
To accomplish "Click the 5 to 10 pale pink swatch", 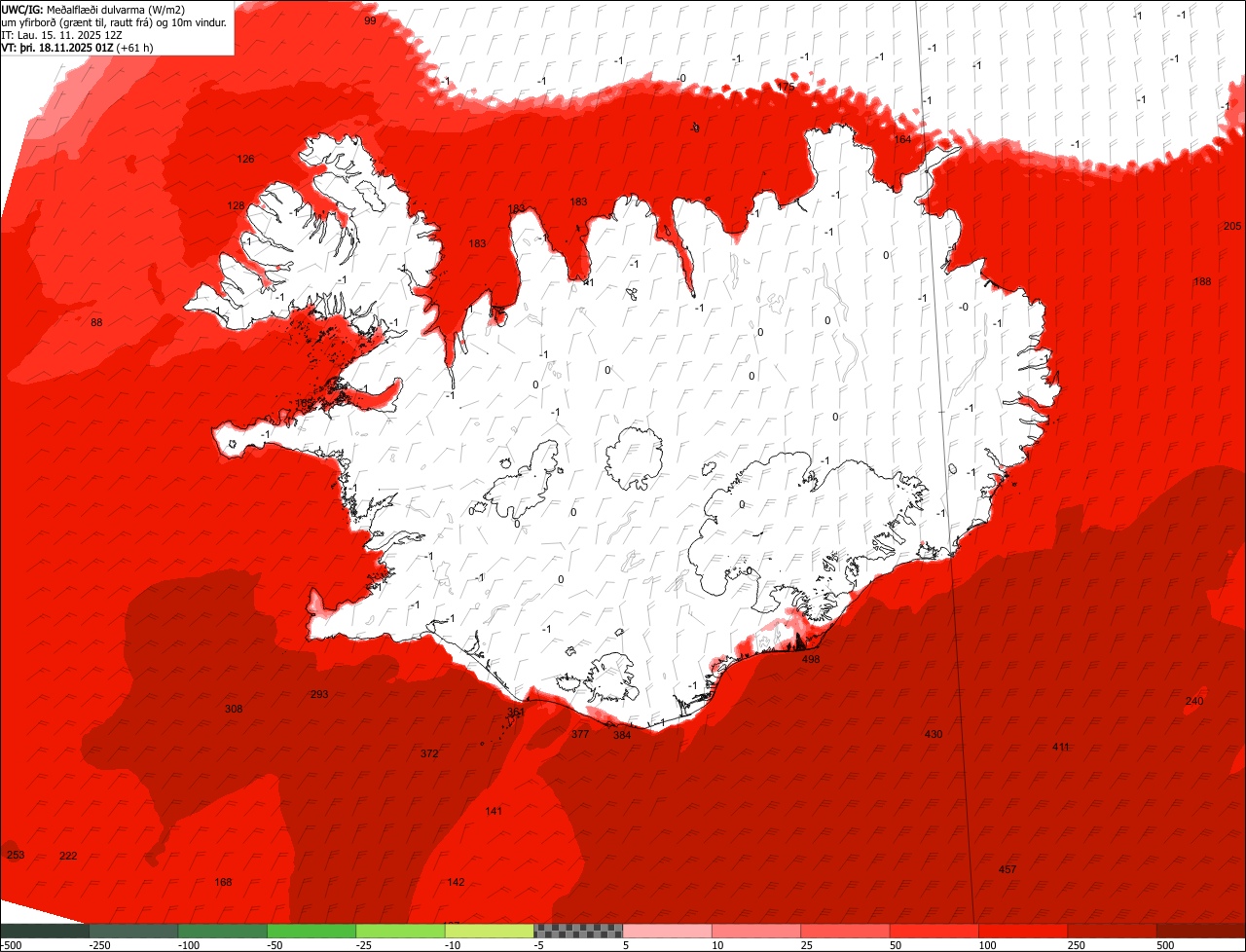I will pyautogui.click(x=667, y=931).
